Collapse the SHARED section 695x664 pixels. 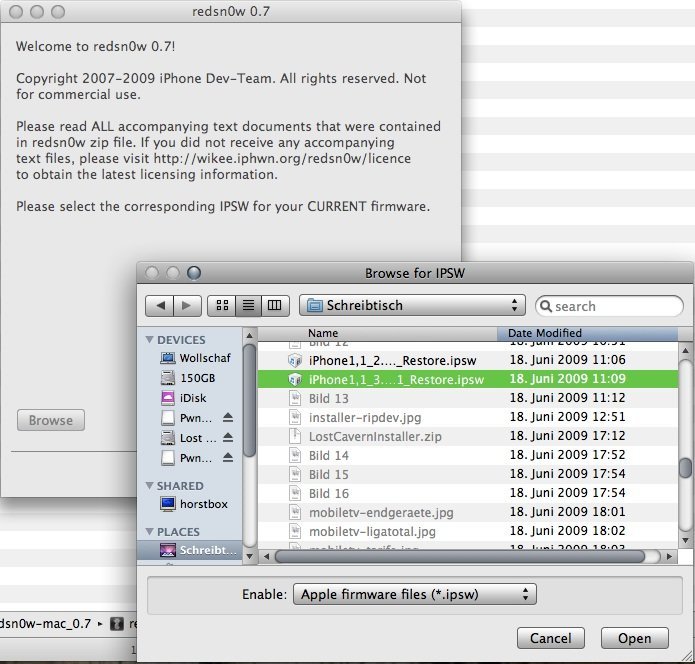coord(149,486)
